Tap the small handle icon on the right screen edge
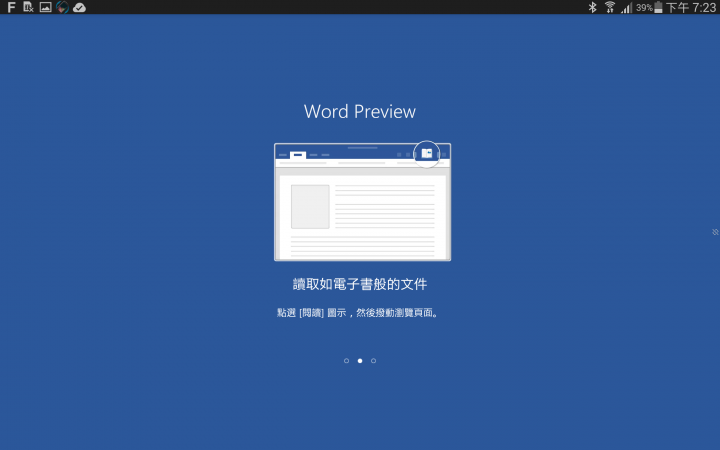The height and width of the screenshot is (450, 720). [x=715, y=232]
